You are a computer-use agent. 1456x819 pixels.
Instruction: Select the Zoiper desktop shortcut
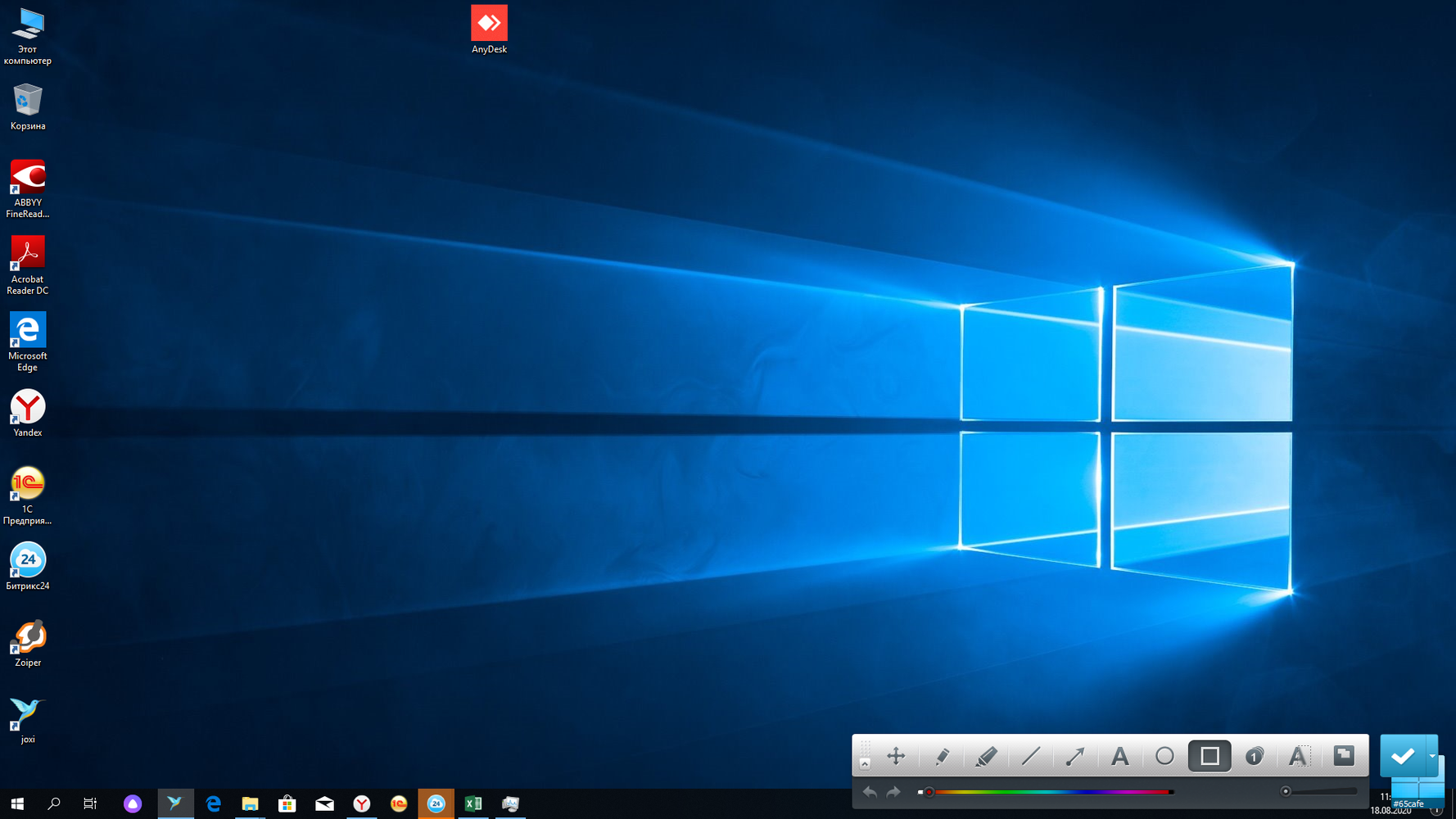click(x=28, y=644)
